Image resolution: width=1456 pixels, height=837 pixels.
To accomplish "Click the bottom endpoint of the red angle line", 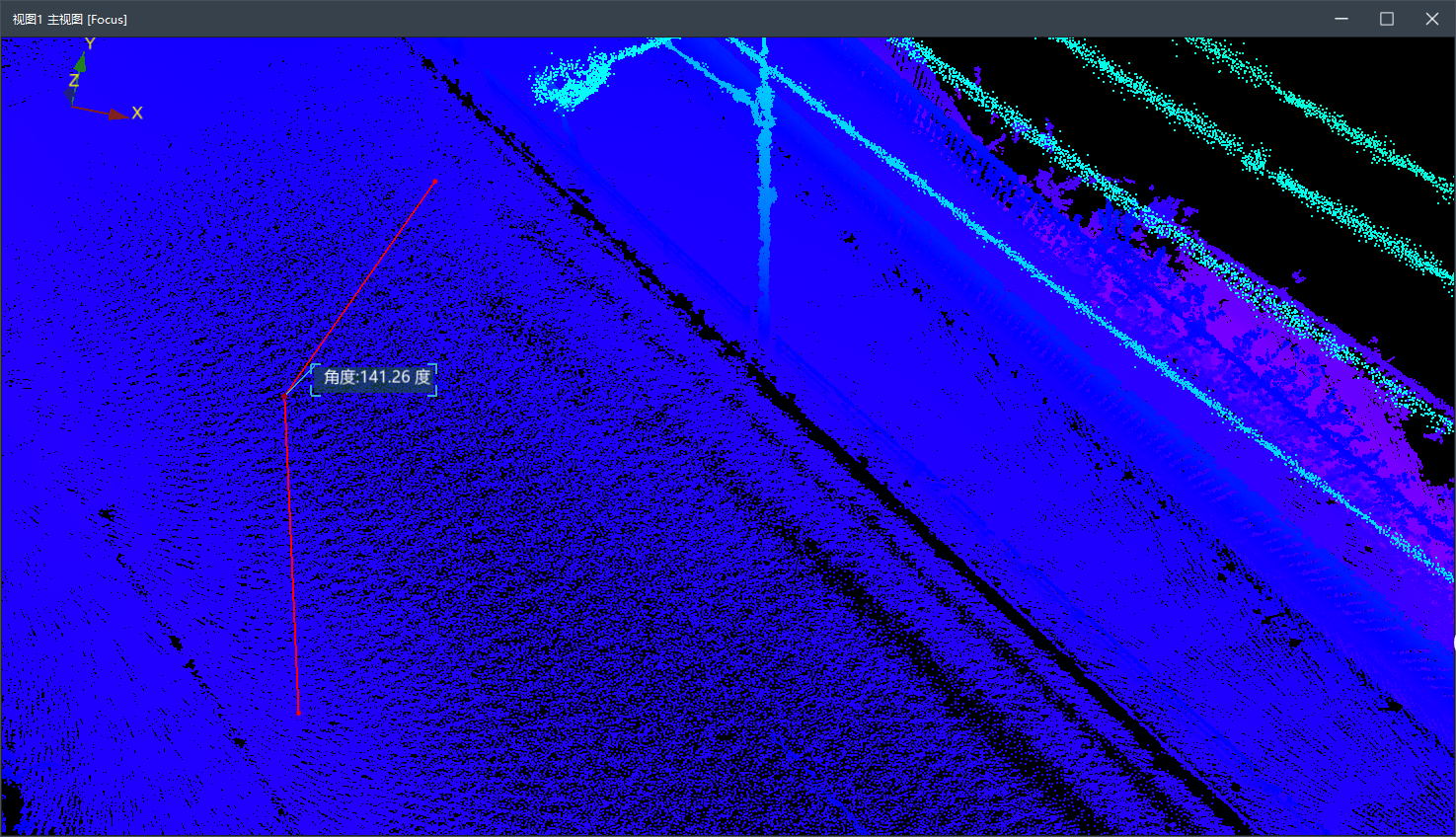I will (x=298, y=713).
